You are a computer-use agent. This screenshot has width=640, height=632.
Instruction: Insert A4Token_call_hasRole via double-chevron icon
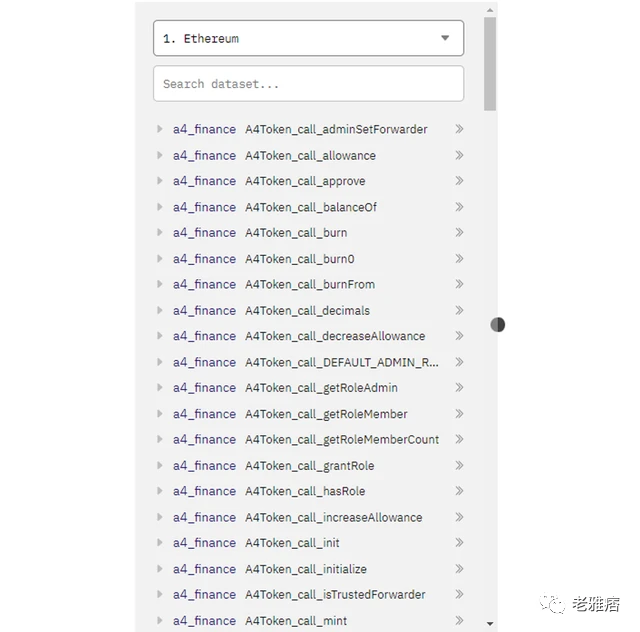(x=459, y=491)
